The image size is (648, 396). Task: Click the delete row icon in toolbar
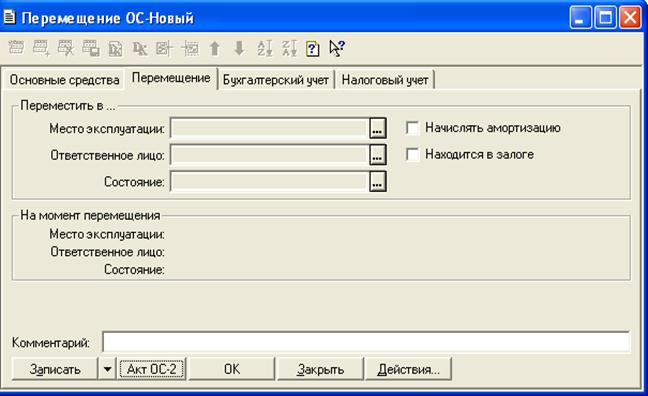tap(66, 48)
